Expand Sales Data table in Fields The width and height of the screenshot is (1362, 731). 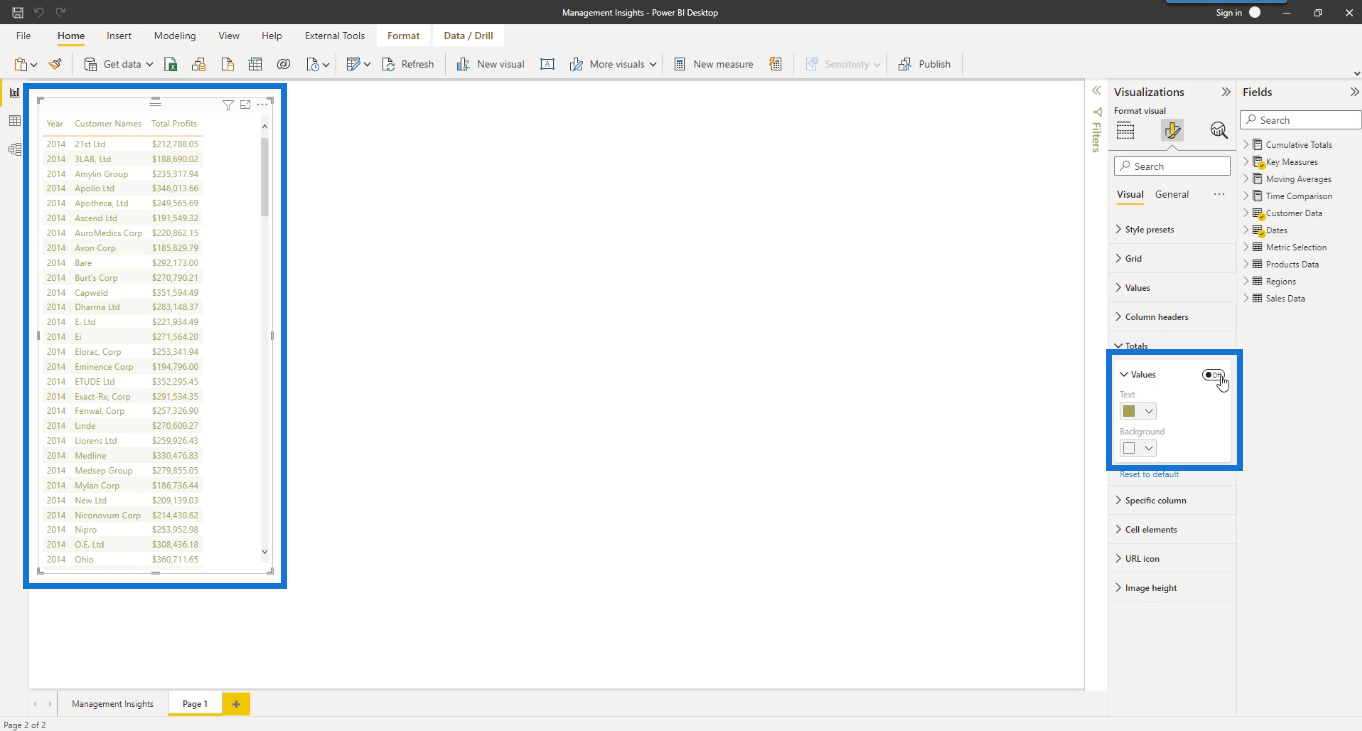click(x=1246, y=298)
